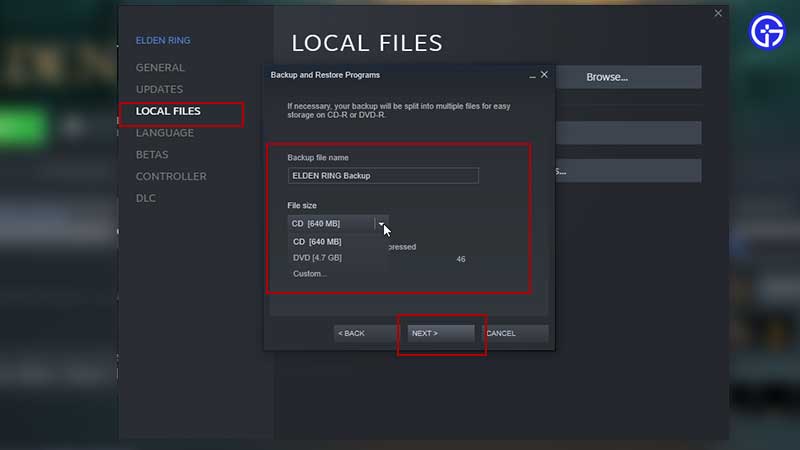Click the "File size" label
Viewport: 800px width, 450px height.
(x=302, y=206)
